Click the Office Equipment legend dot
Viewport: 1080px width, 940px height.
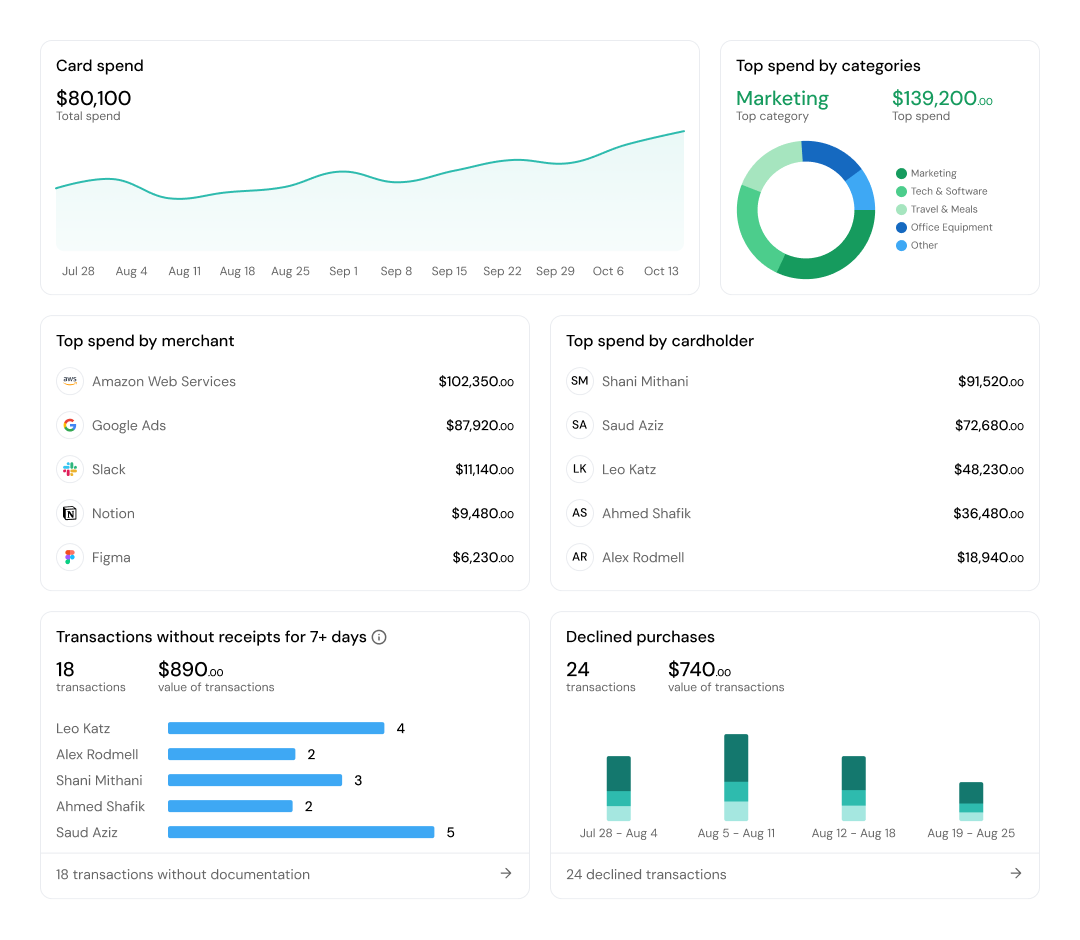pyautogui.click(x=901, y=227)
